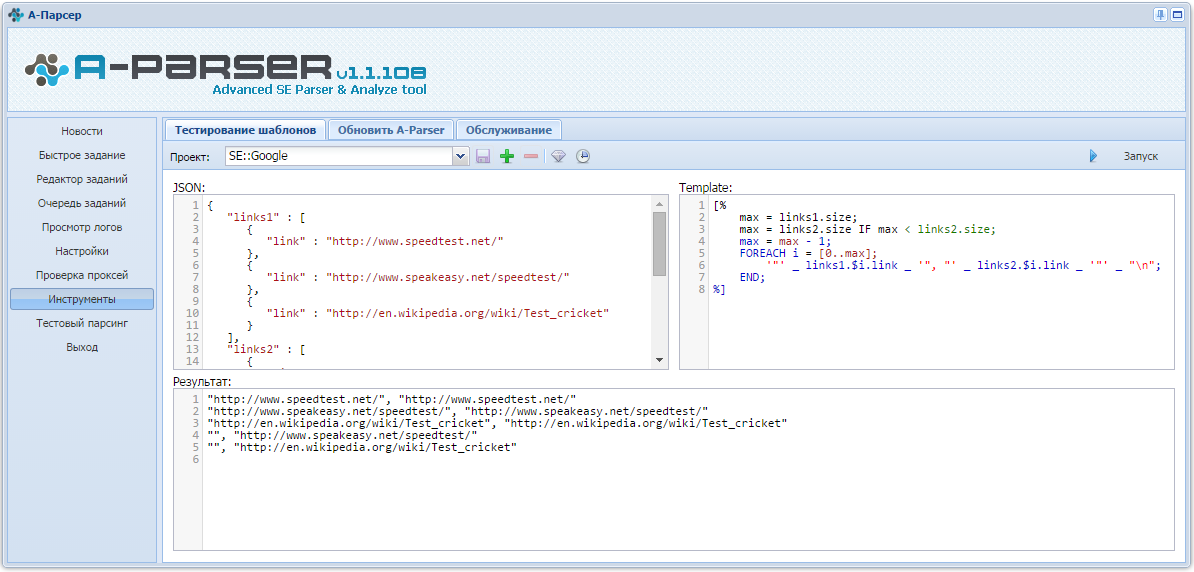Open the Обновить A-Parser tab

[391, 129]
